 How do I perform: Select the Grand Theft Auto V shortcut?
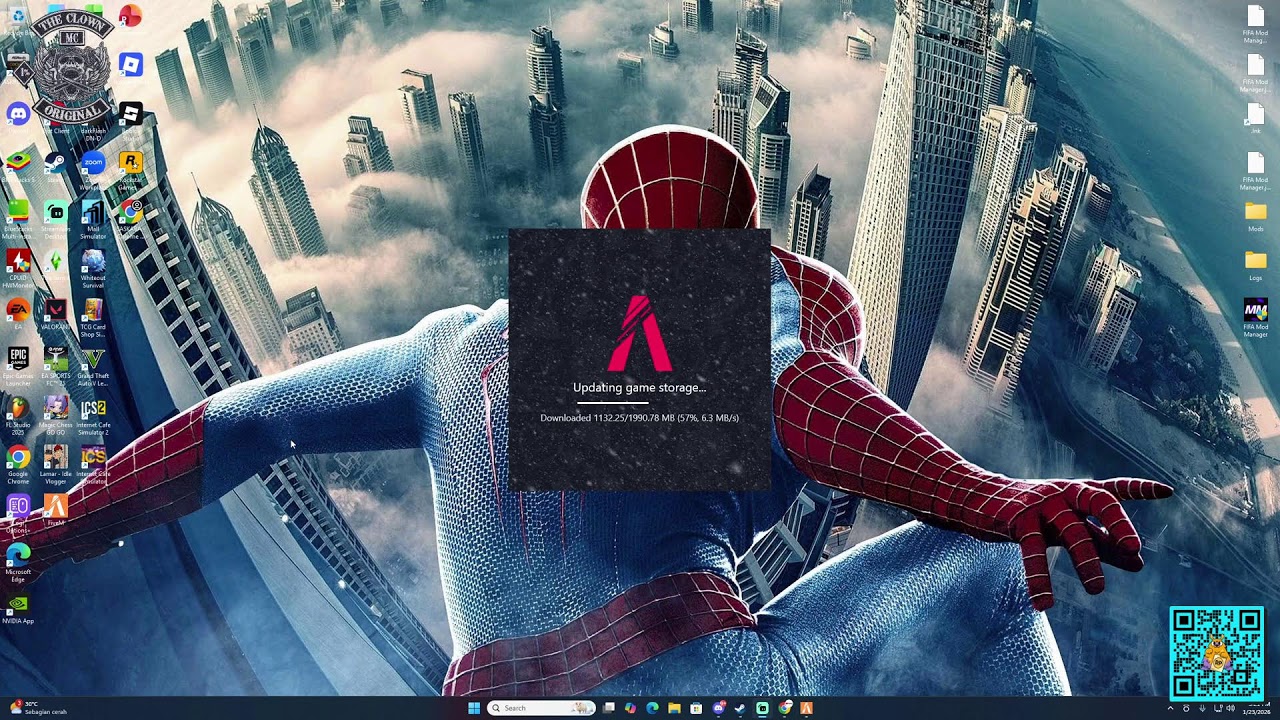click(93, 365)
